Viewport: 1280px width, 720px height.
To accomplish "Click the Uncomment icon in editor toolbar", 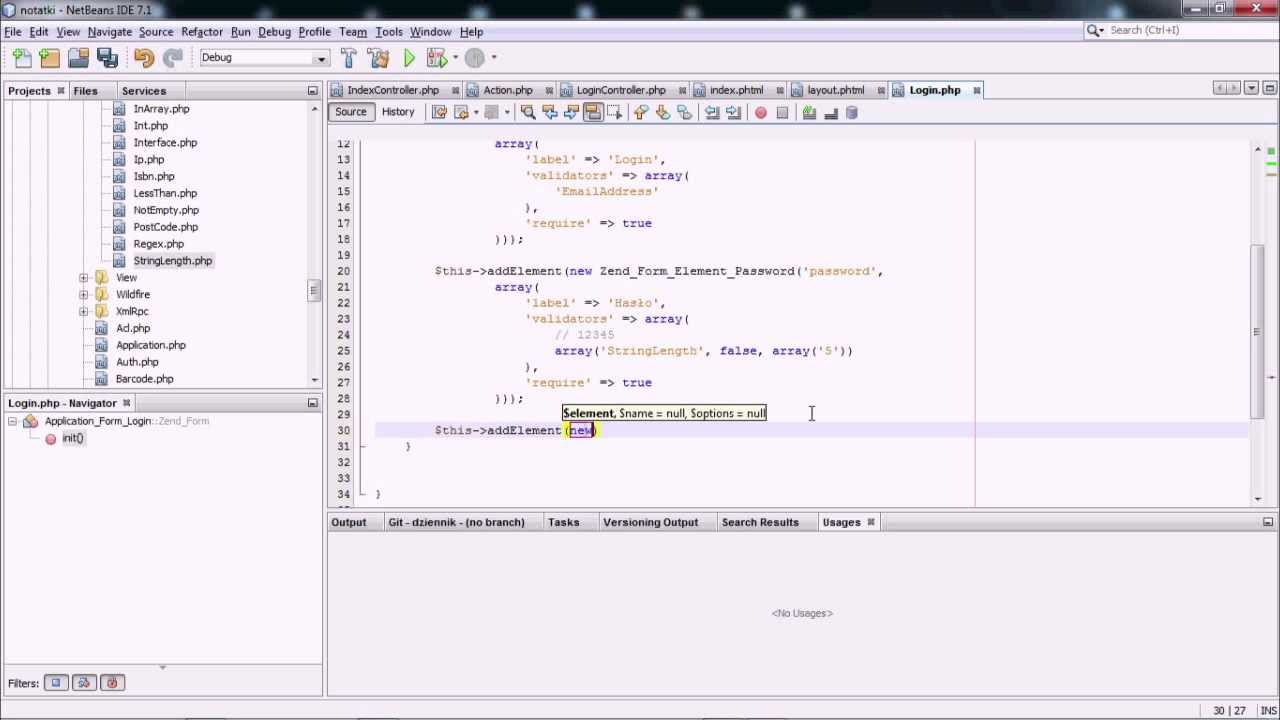I will (x=831, y=113).
